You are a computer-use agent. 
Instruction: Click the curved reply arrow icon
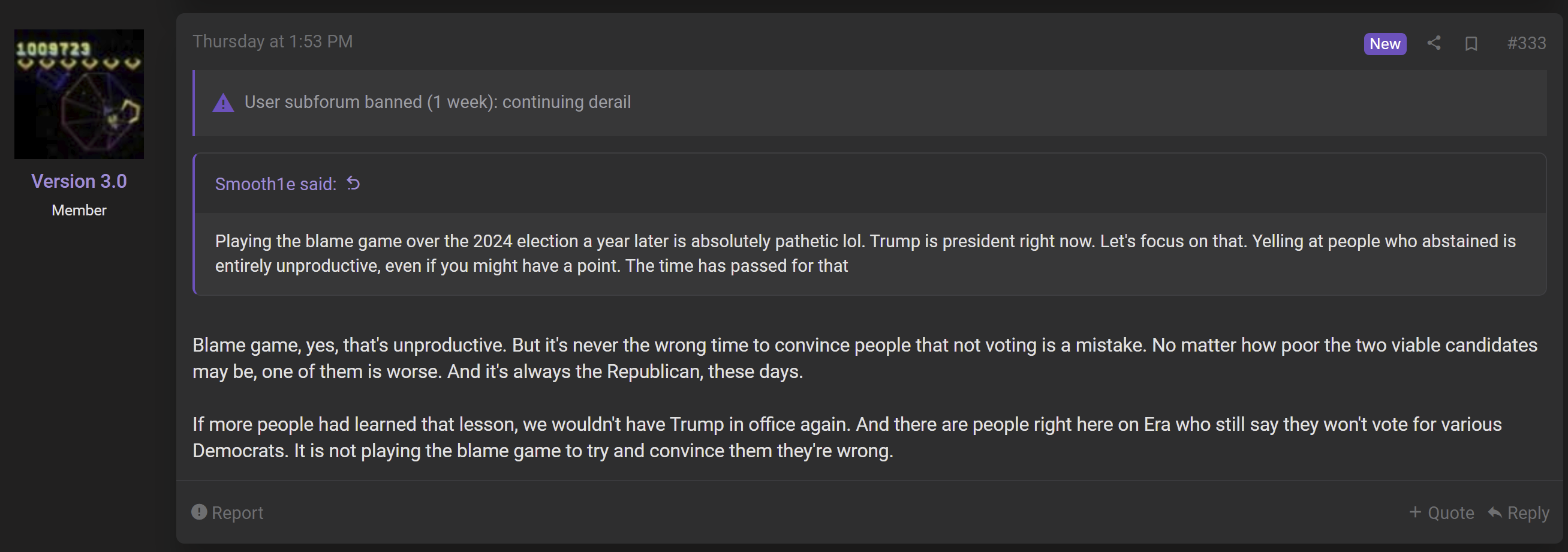(x=1495, y=512)
